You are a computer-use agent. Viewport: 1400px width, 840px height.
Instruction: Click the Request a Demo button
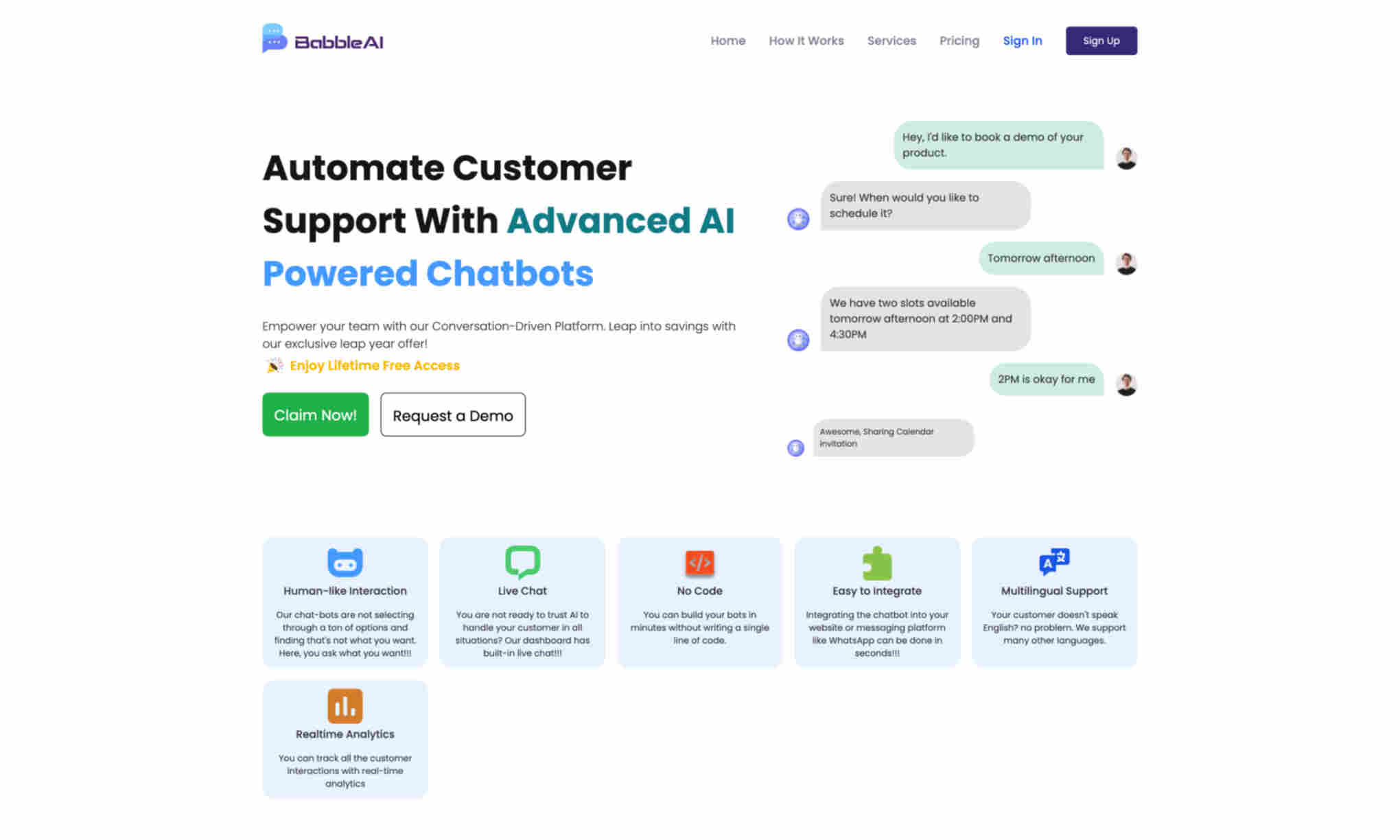pyautogui.click(x=452, y=414)
